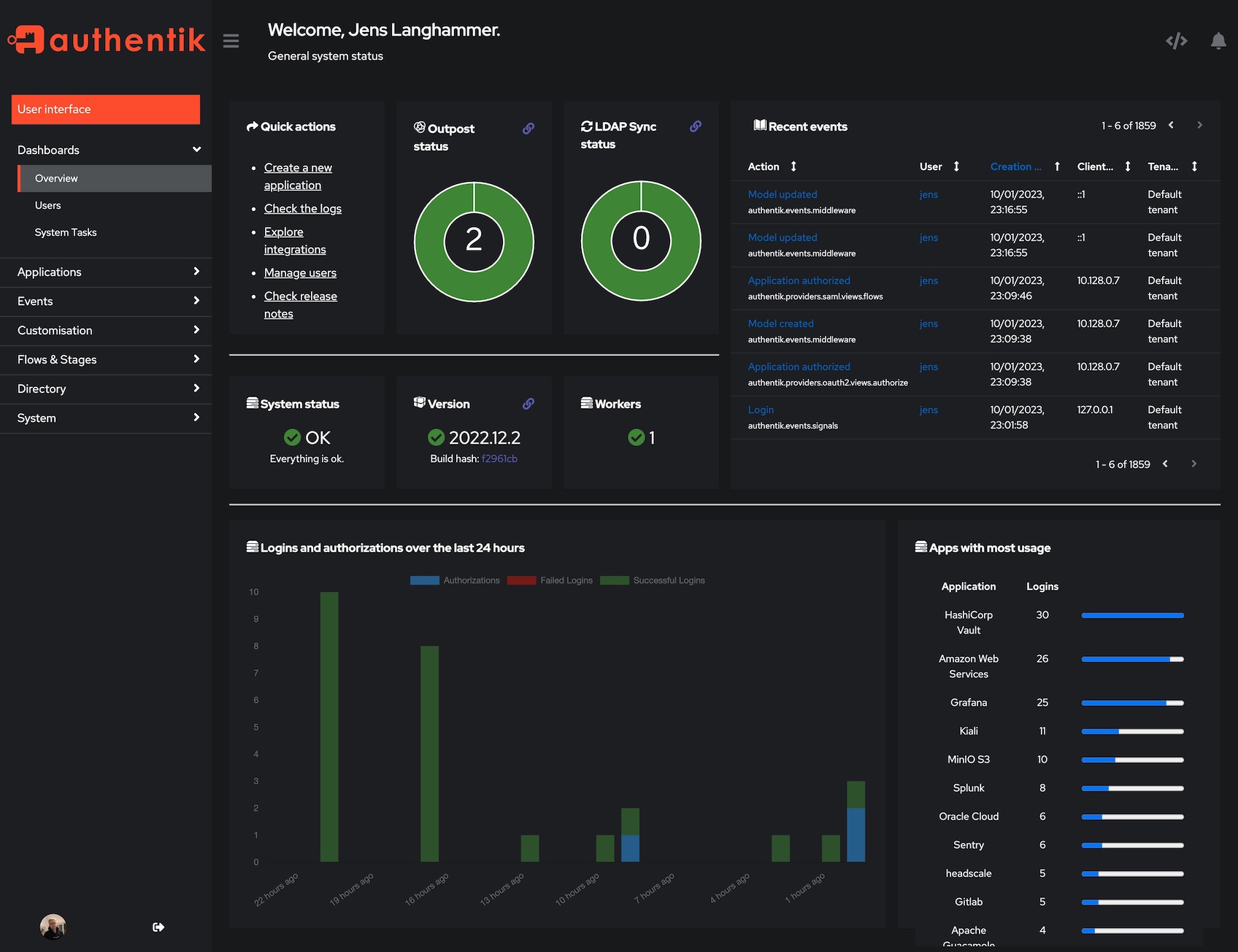Click link icon in LDAP Sync status card
Image resolution: width=1238 pixels, height=952 pixels.
[696, 126]
